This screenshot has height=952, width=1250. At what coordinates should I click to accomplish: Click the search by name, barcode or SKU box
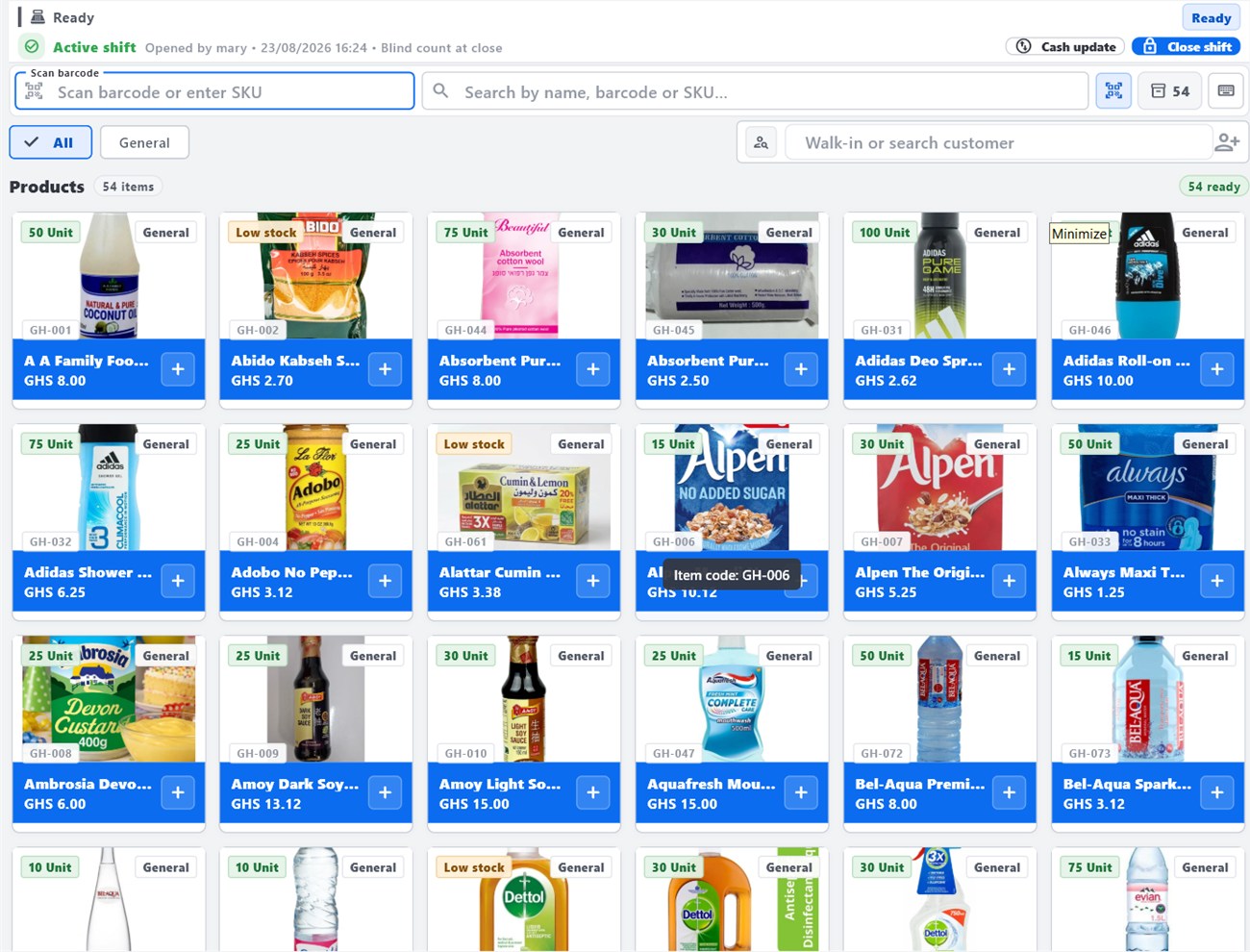pyautogui.click(x=755, y=91)
